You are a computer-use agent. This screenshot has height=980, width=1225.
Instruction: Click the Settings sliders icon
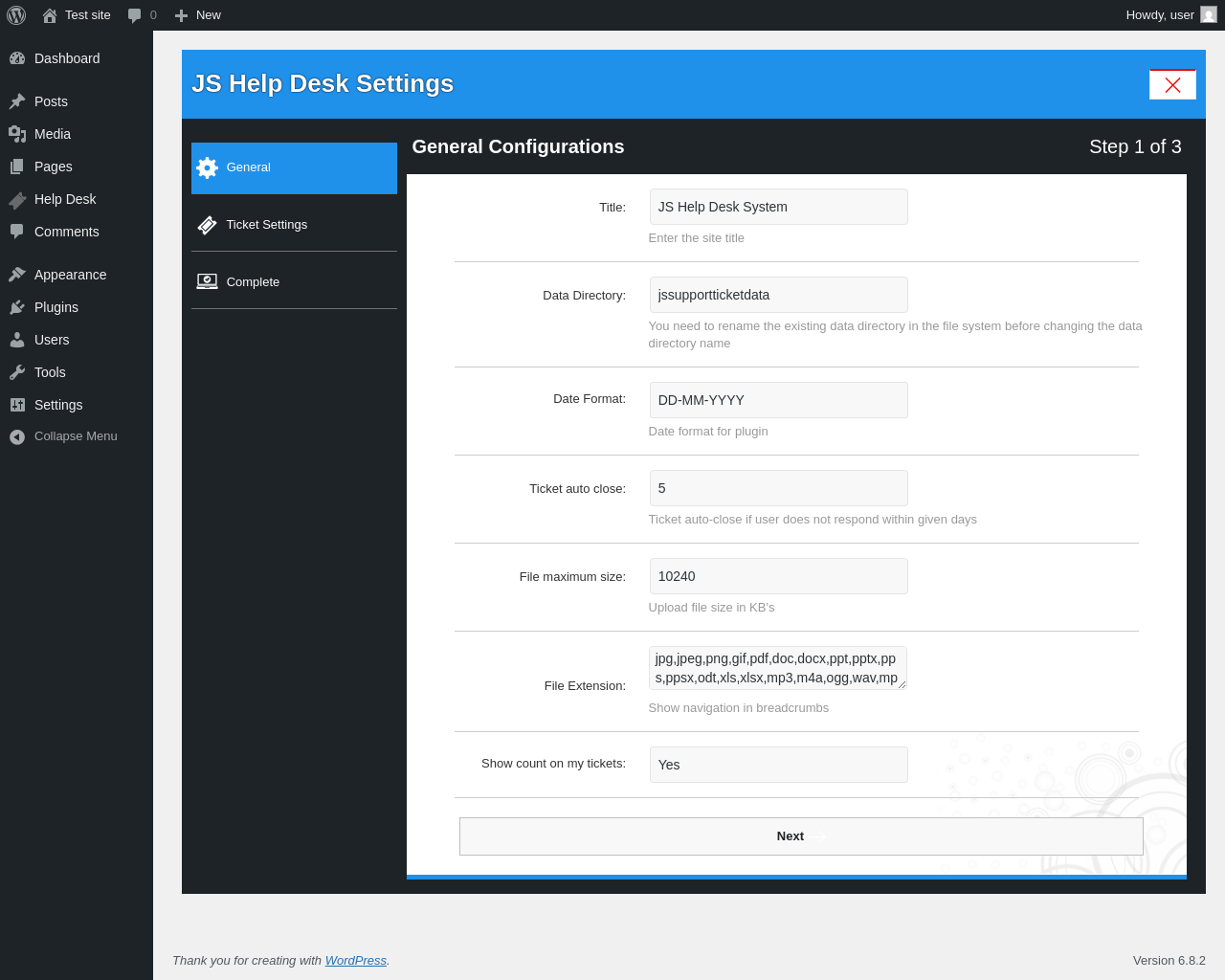tap(17, 405)
